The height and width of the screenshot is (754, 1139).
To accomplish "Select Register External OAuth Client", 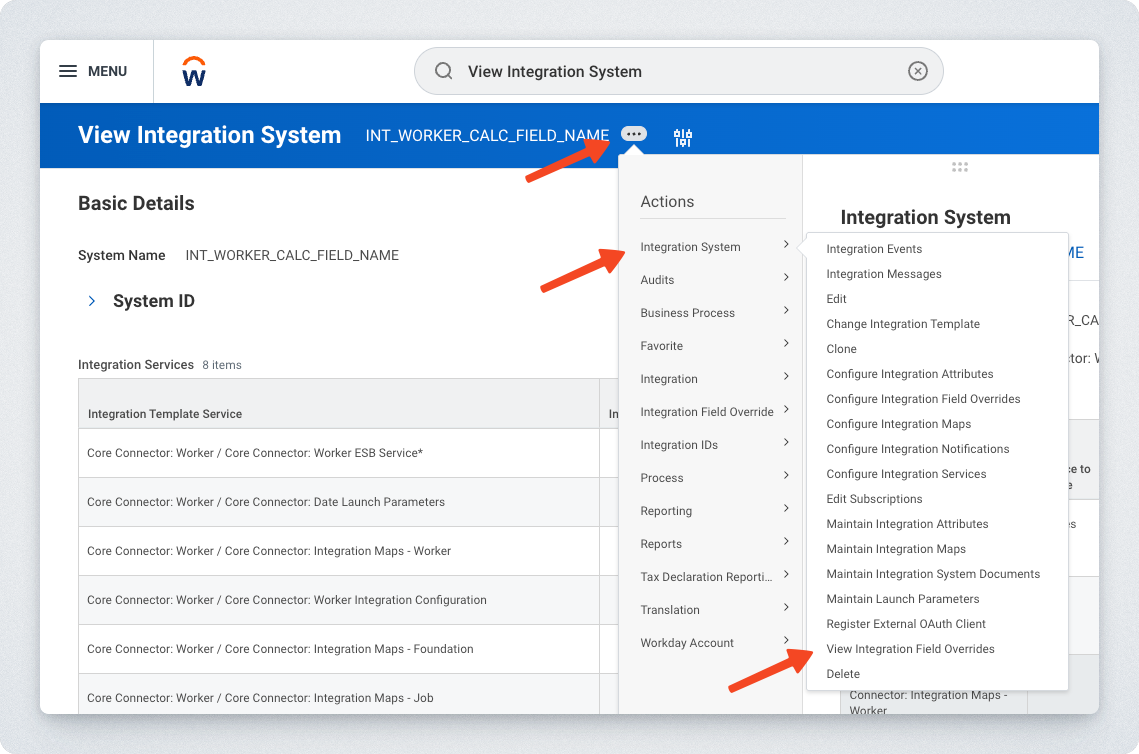I will click(x=906, y=624).
